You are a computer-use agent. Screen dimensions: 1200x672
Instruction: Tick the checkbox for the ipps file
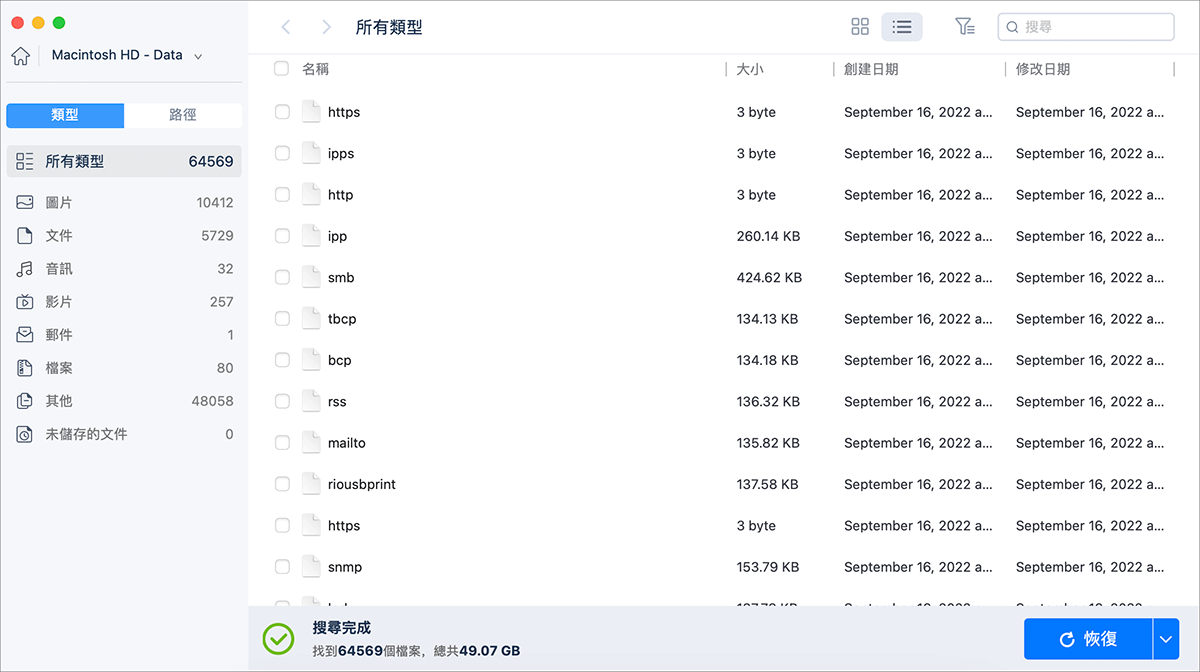point(282,154)
